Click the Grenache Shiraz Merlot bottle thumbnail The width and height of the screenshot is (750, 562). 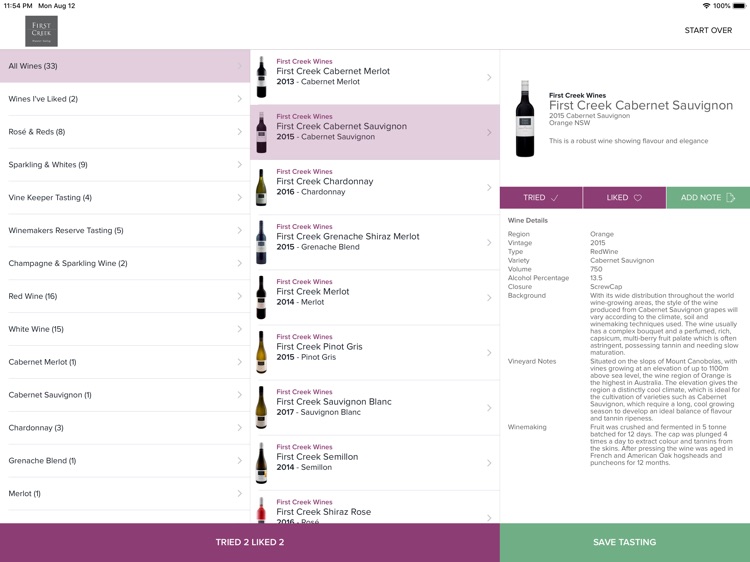click(262, 242)
